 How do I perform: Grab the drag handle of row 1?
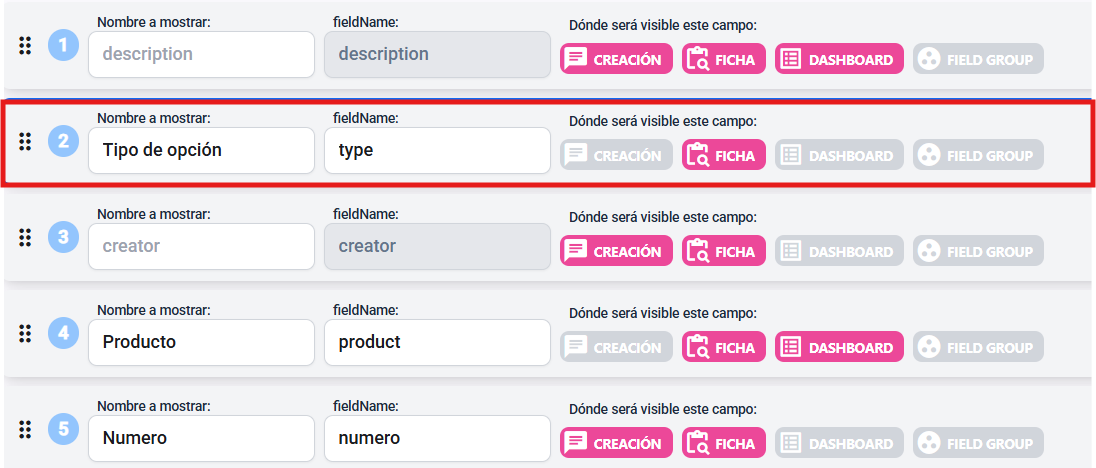point(26,45)
